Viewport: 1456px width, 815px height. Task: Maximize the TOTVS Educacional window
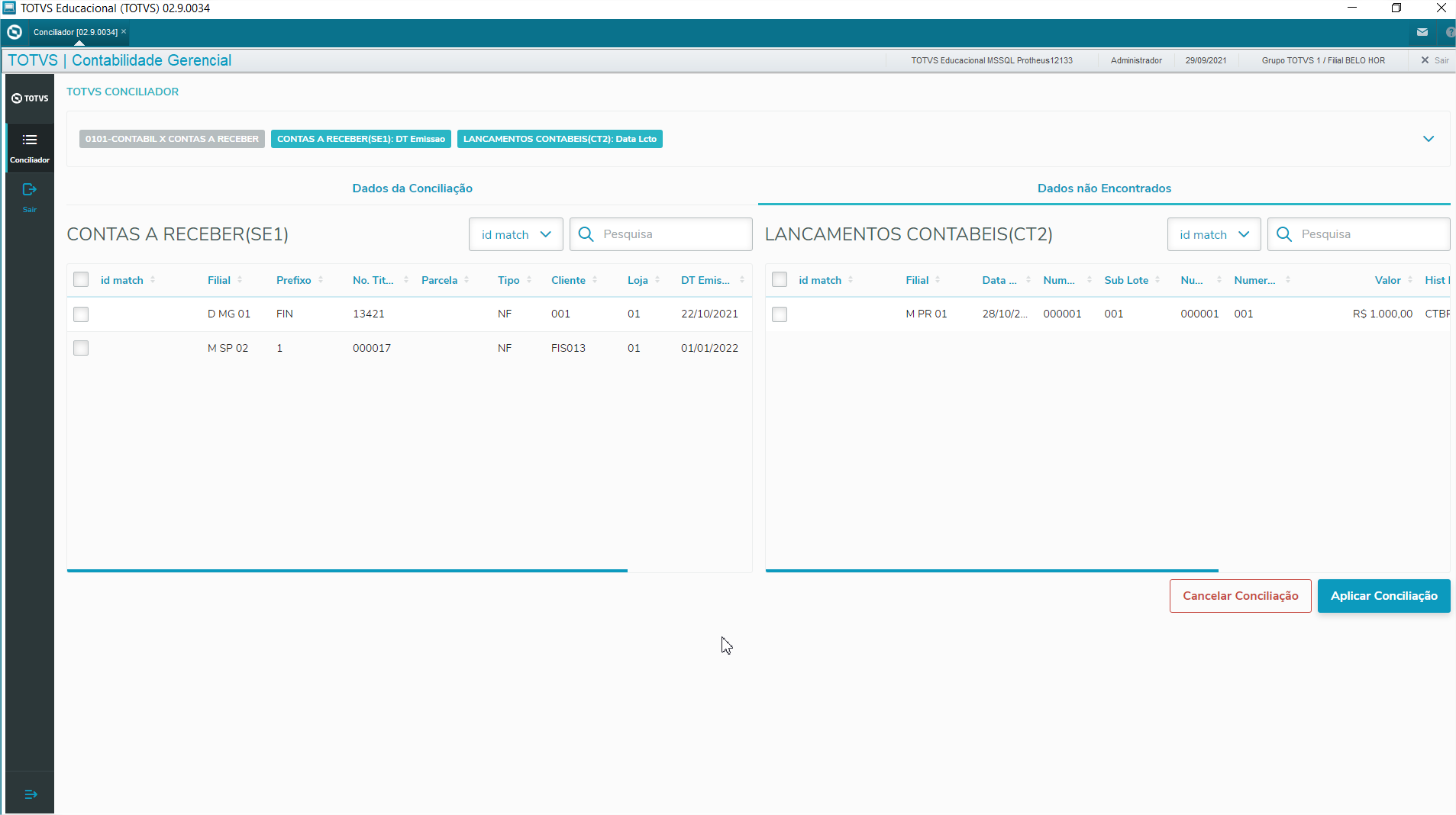1396,8
